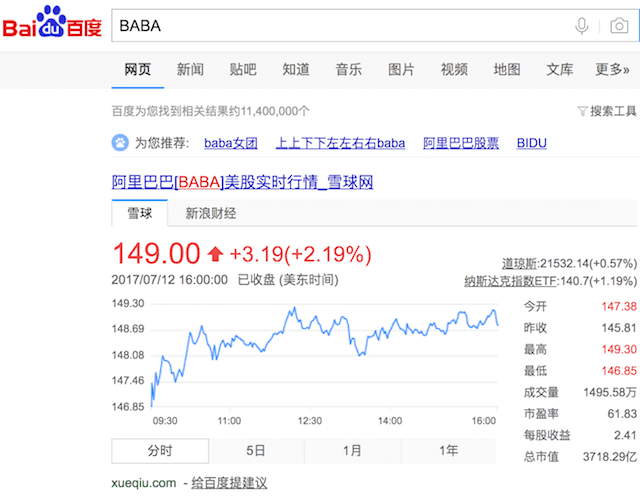Click the Baidu paw recommendation icon
Image resolution: width=640 pixels, height=496 pixels.
click(x=120, y=143)
